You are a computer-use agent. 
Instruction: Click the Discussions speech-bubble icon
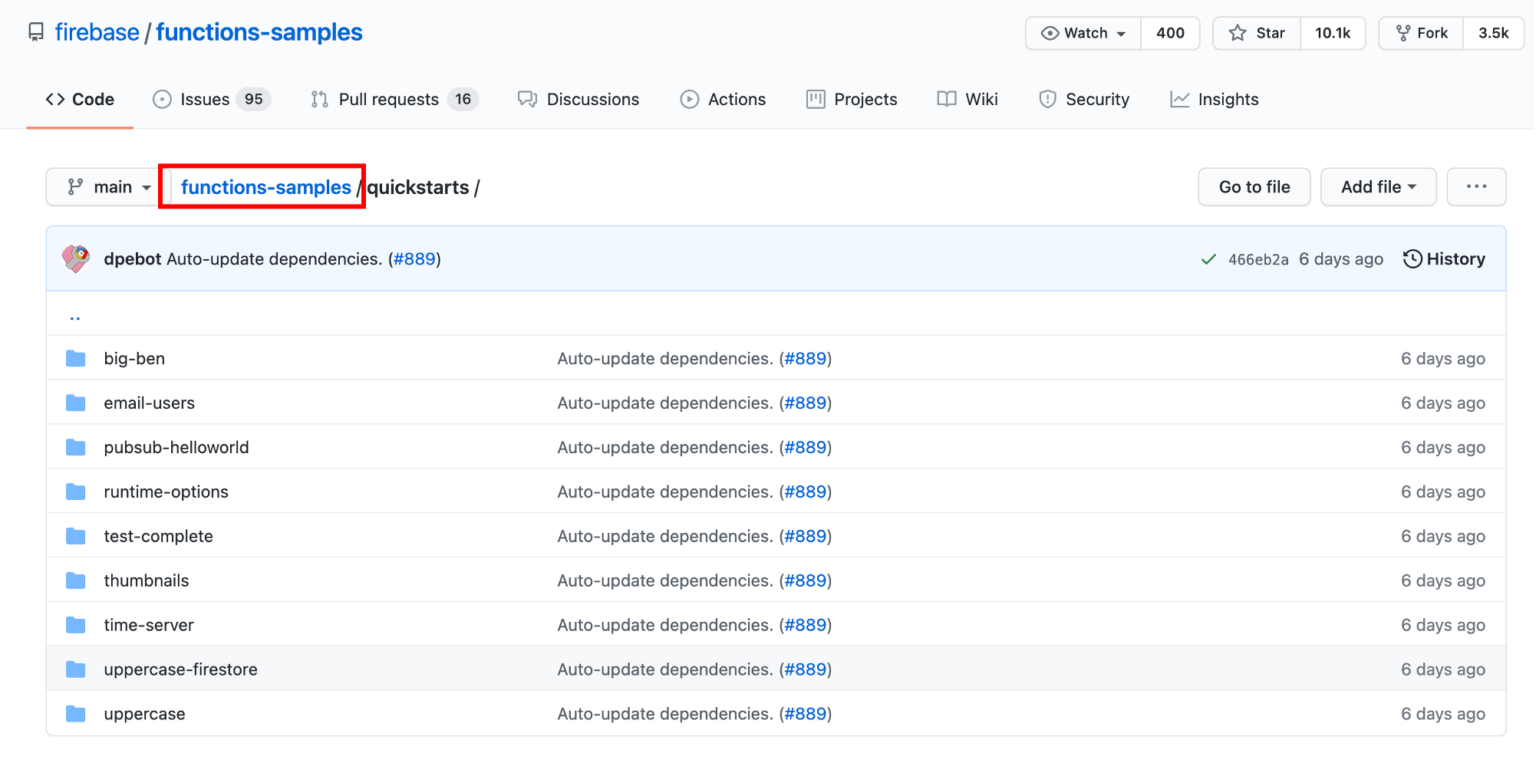point(528,99)
